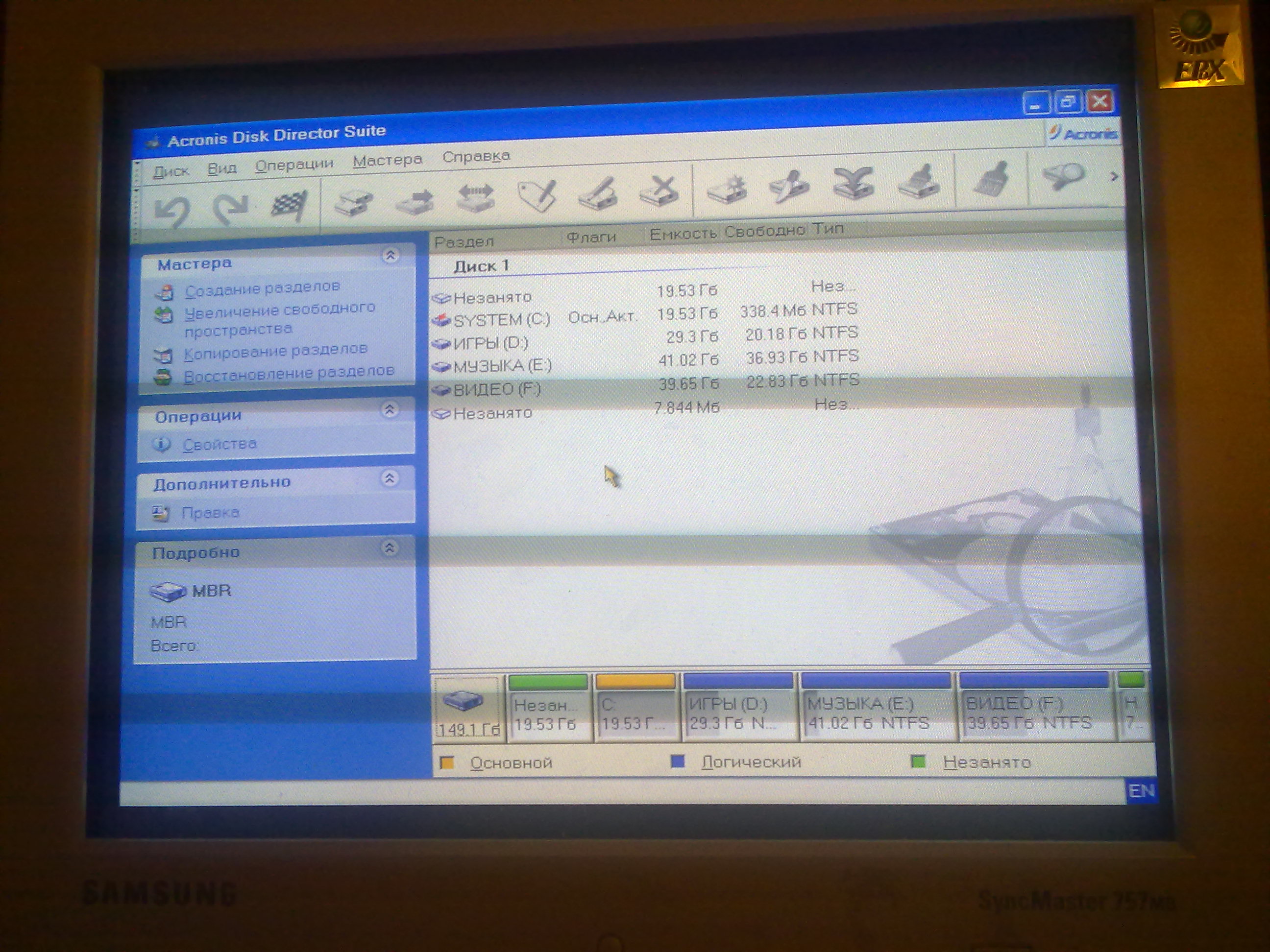This screenshot has height=952, width=1270.
Task: Click the Move partition icon with right arrow
Action: 415,201
